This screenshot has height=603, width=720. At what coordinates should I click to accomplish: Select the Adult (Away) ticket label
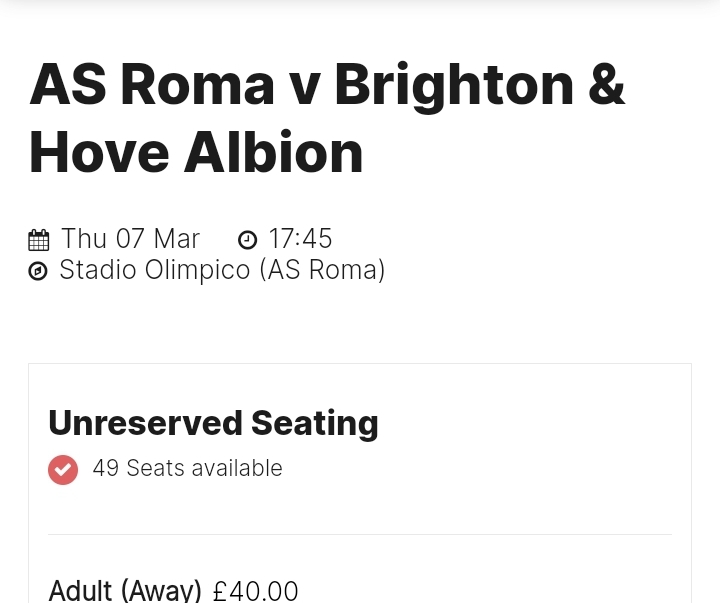click(x=125, y=591)
